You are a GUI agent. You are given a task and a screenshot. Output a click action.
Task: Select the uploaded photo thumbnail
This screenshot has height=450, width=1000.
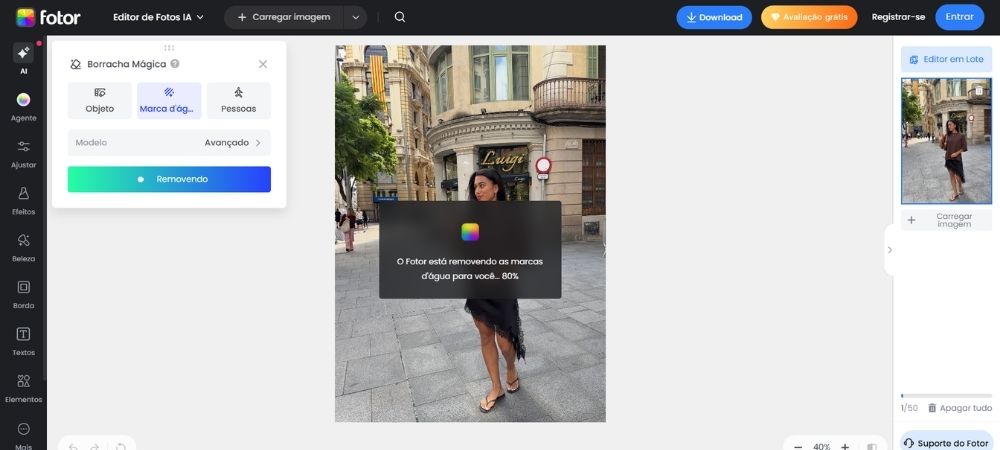pos(946,141)
